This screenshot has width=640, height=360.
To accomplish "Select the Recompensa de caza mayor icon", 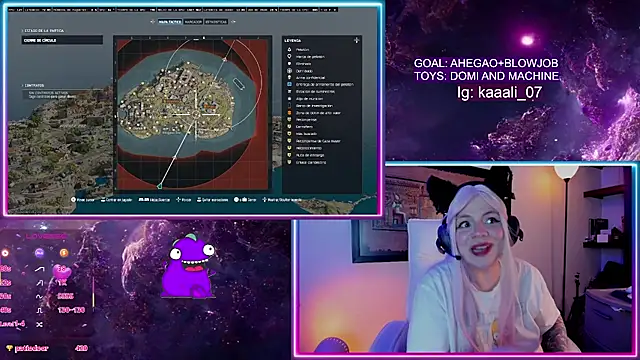I will tap(289, 141).
